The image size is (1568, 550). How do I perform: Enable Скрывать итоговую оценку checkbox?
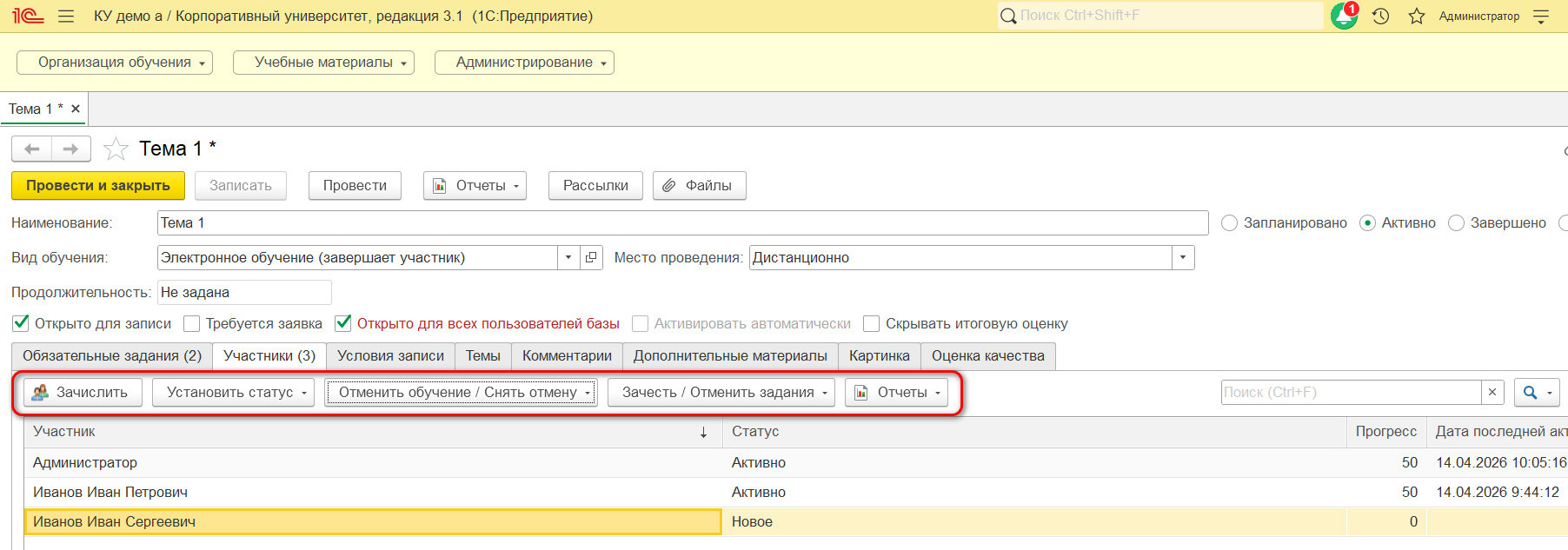pyautogui.click(x=872, y=323)
